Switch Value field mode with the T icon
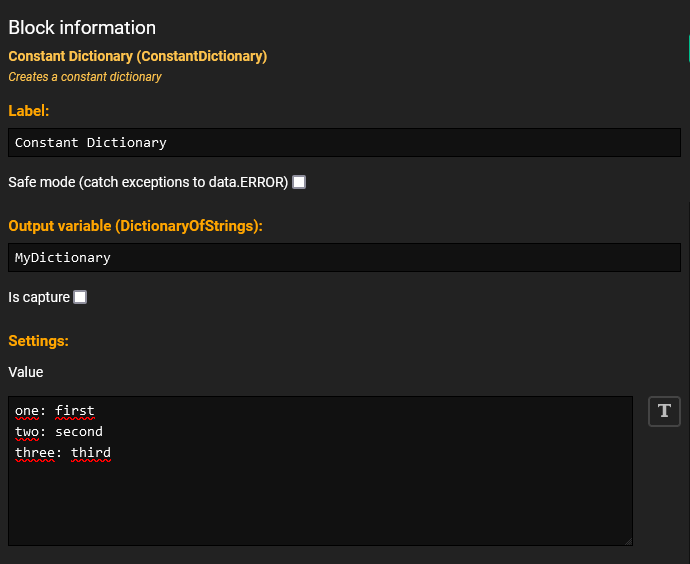 point(664,411)
